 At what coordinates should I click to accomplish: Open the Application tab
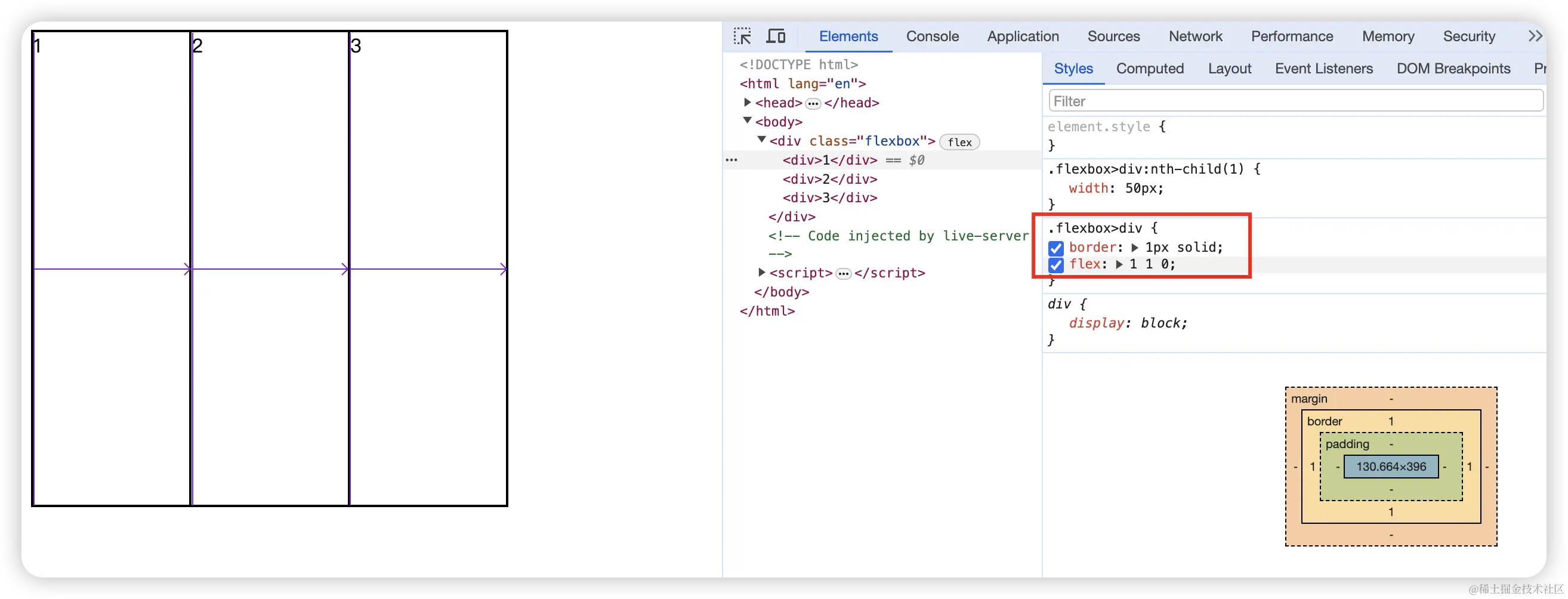(1023, 36)
